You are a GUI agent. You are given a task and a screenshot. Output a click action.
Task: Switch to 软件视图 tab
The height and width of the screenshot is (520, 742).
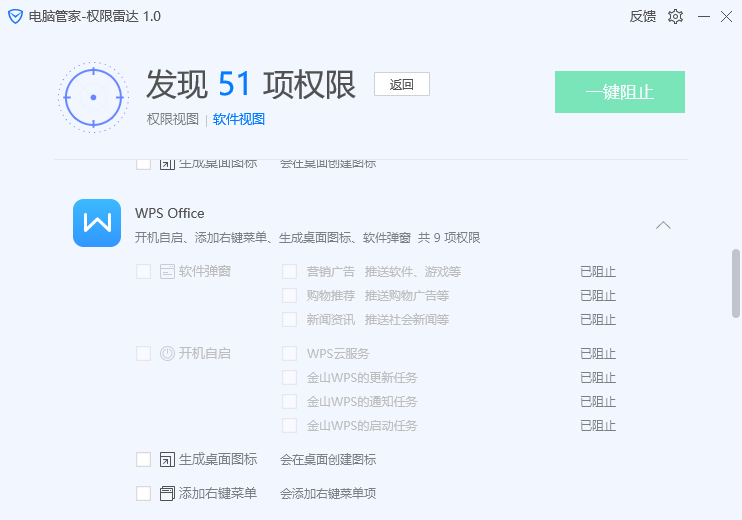(238, 119)
